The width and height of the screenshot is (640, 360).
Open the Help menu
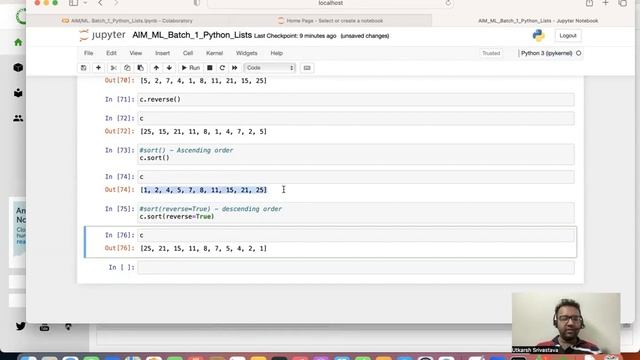(276, 53)
